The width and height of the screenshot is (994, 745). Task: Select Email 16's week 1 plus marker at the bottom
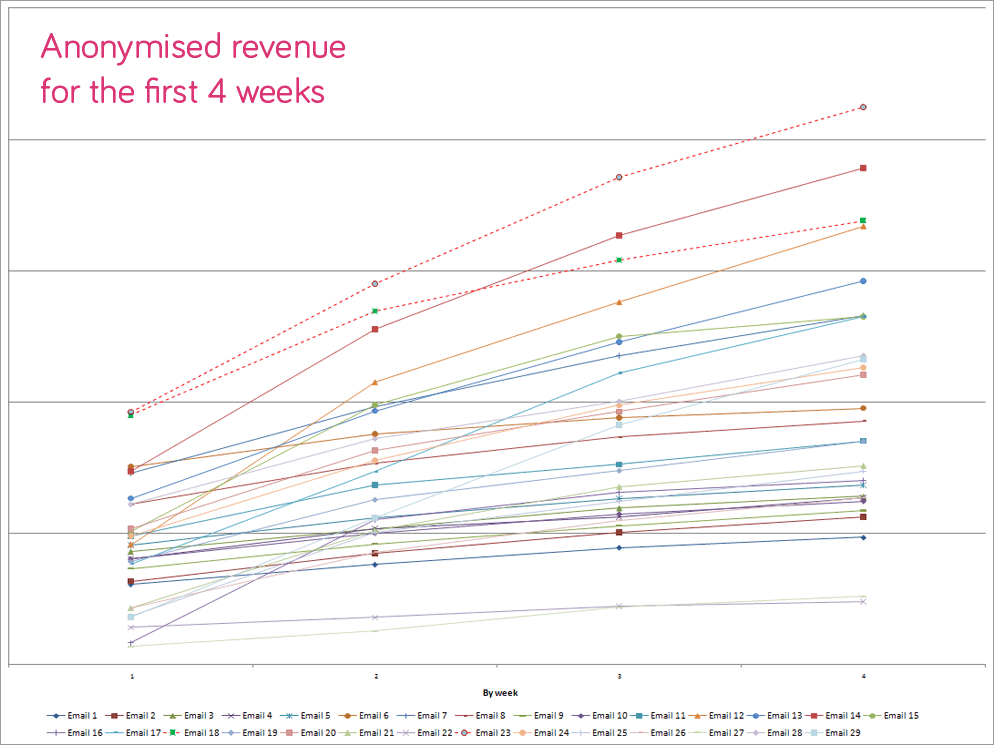[x=131, y=642]
